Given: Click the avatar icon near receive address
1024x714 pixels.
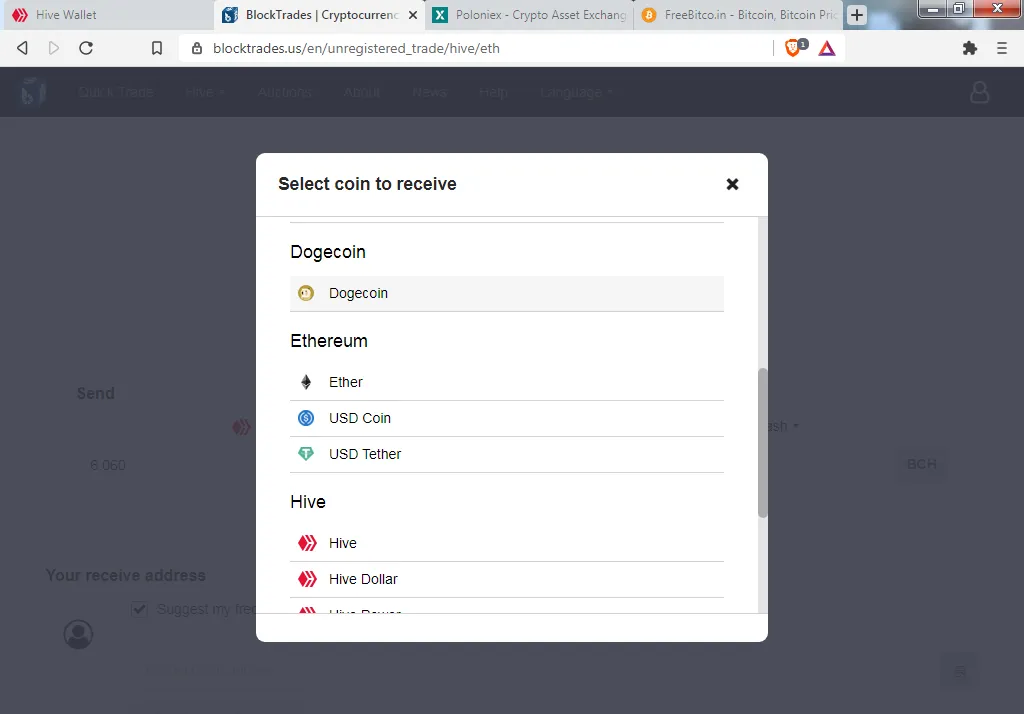Looking at the screenshot, I should [x=78, y=634].
